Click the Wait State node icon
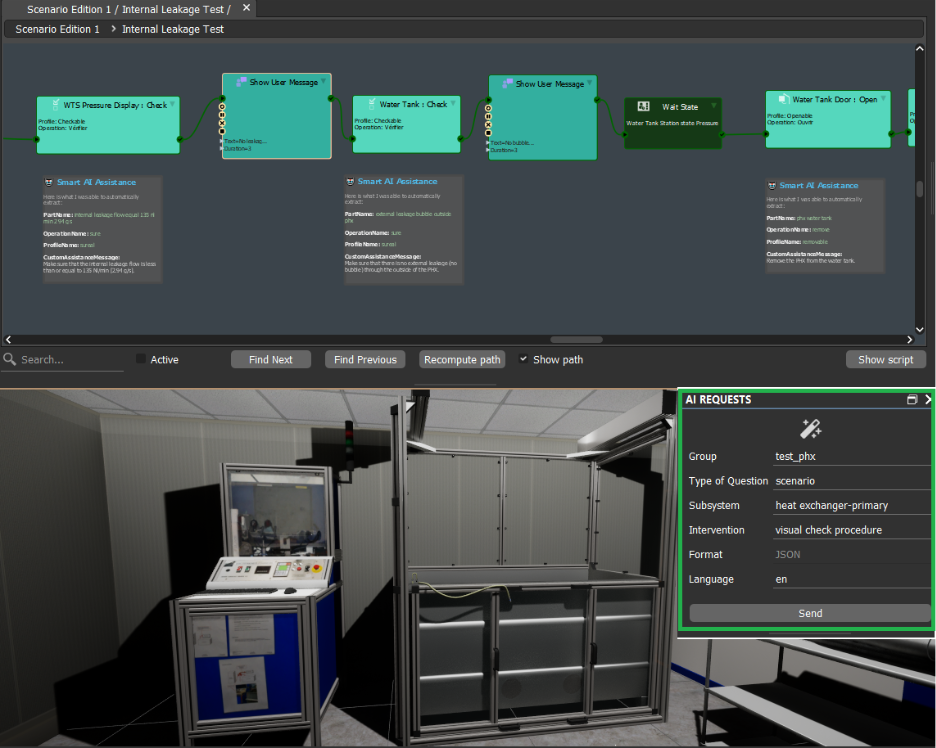 click(644, 106)
